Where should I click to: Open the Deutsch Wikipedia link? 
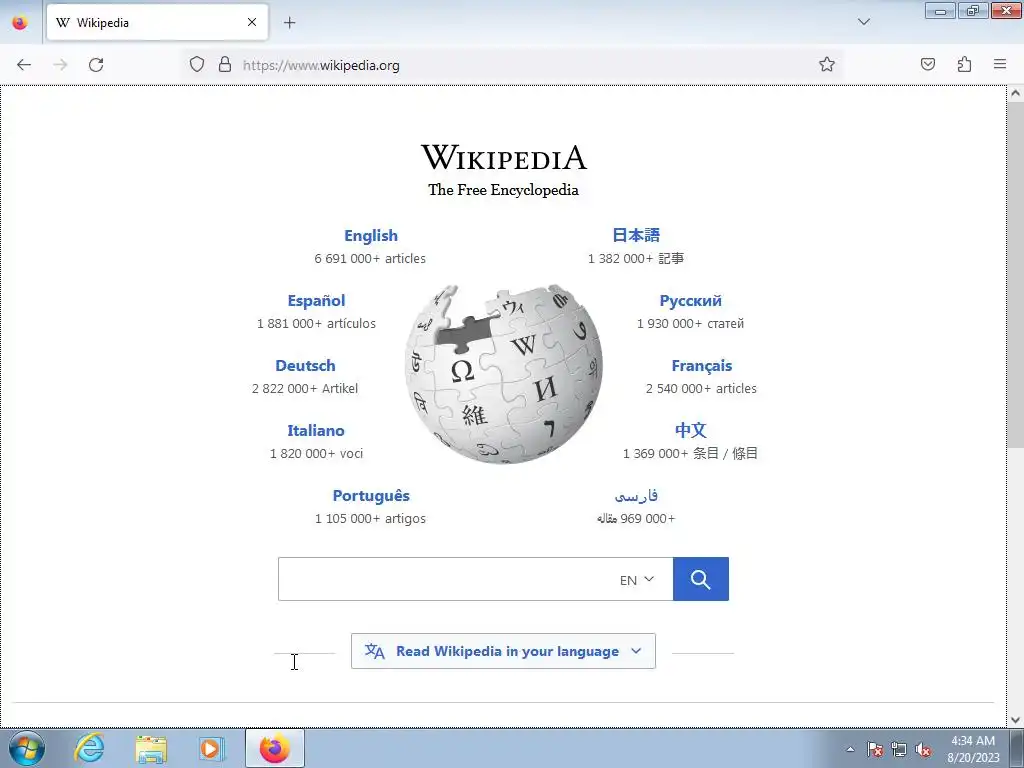pos(305,366)
